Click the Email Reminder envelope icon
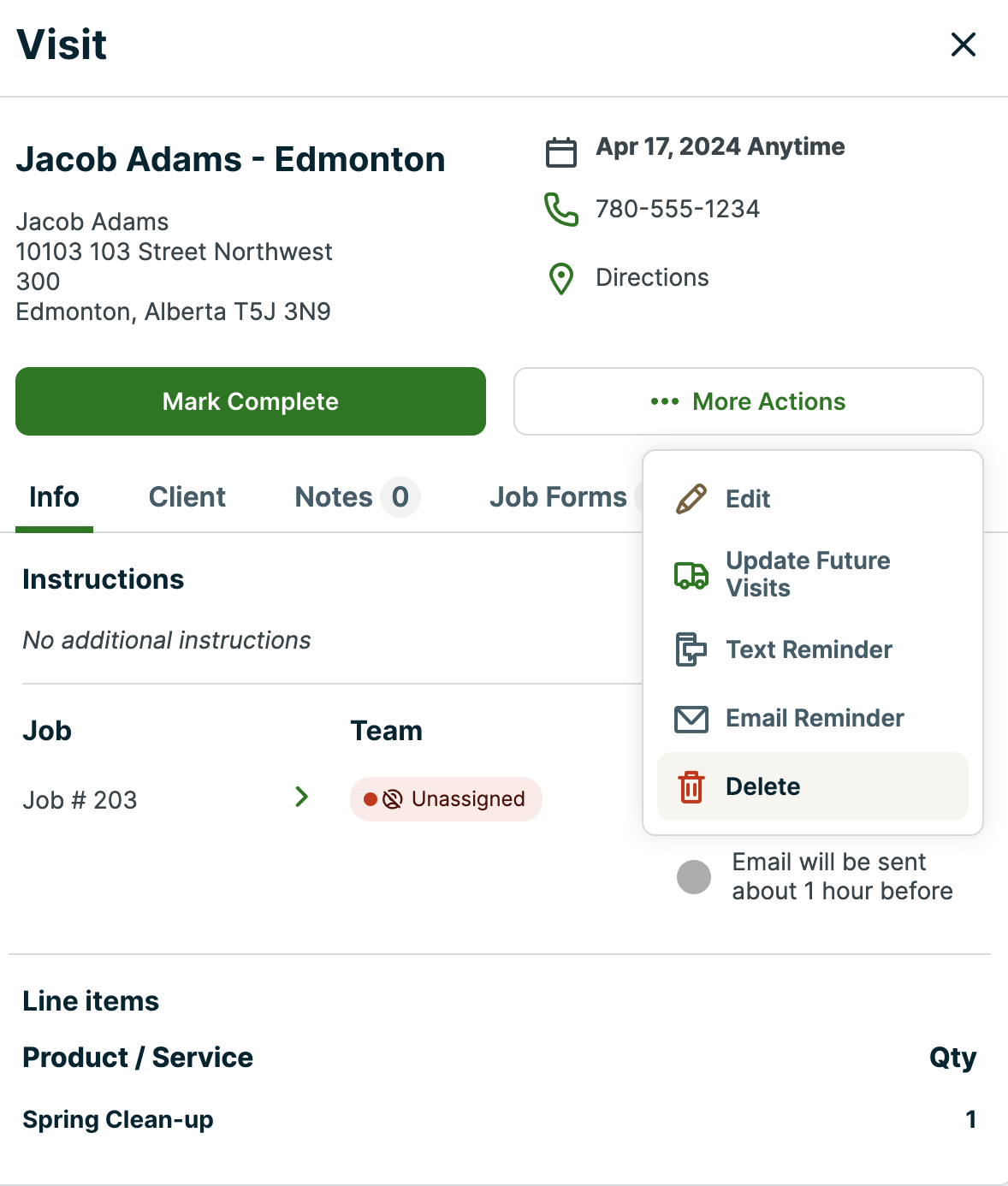The image size is (1008, 1186). (691, 719)
